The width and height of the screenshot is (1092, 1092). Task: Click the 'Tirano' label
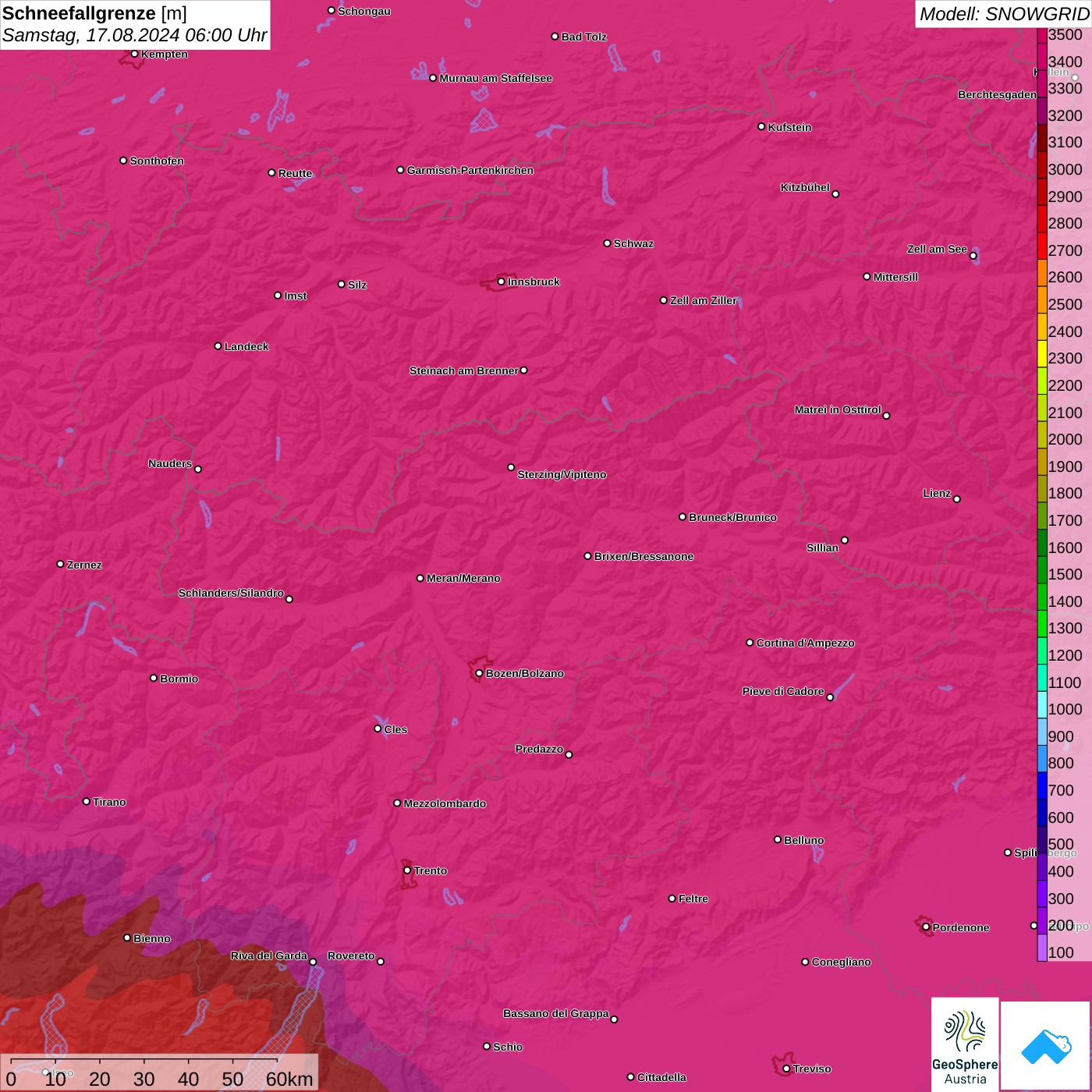(x=110, y=802)
